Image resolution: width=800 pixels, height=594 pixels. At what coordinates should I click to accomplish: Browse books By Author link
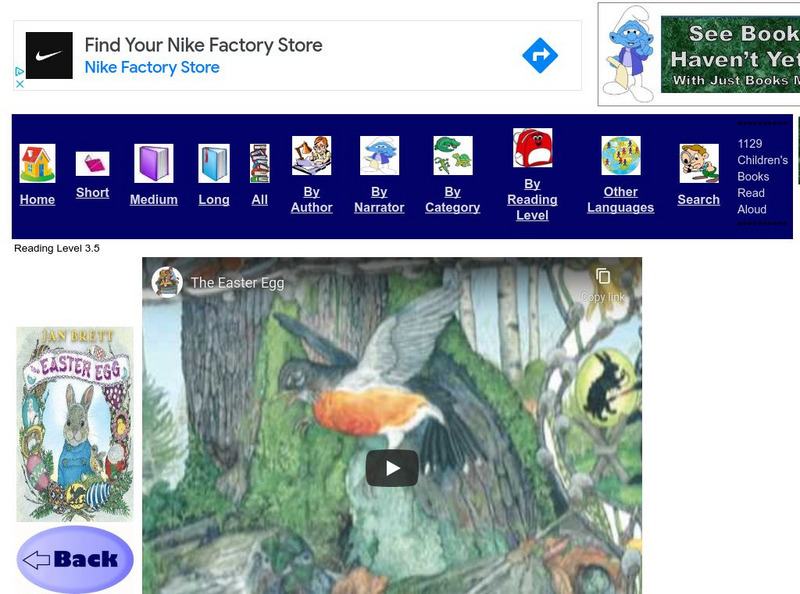pyautogui.click(x=312, y=200)
